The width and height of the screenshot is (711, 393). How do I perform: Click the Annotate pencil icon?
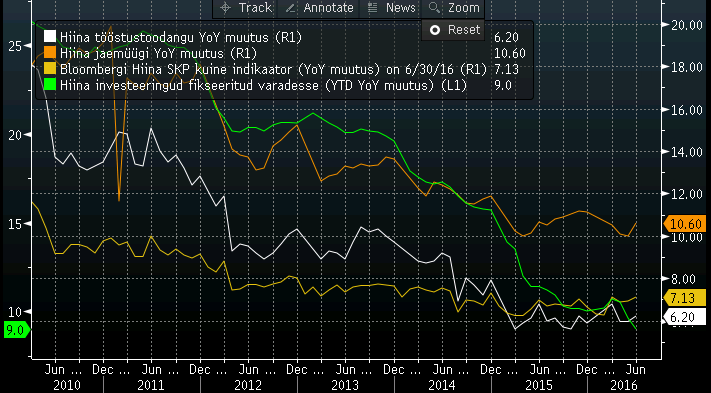(x=291, y=8)
